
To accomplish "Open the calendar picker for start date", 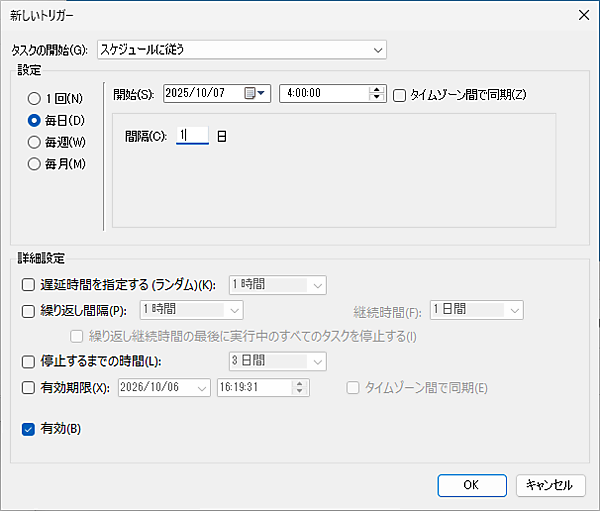I will [255, 93].
